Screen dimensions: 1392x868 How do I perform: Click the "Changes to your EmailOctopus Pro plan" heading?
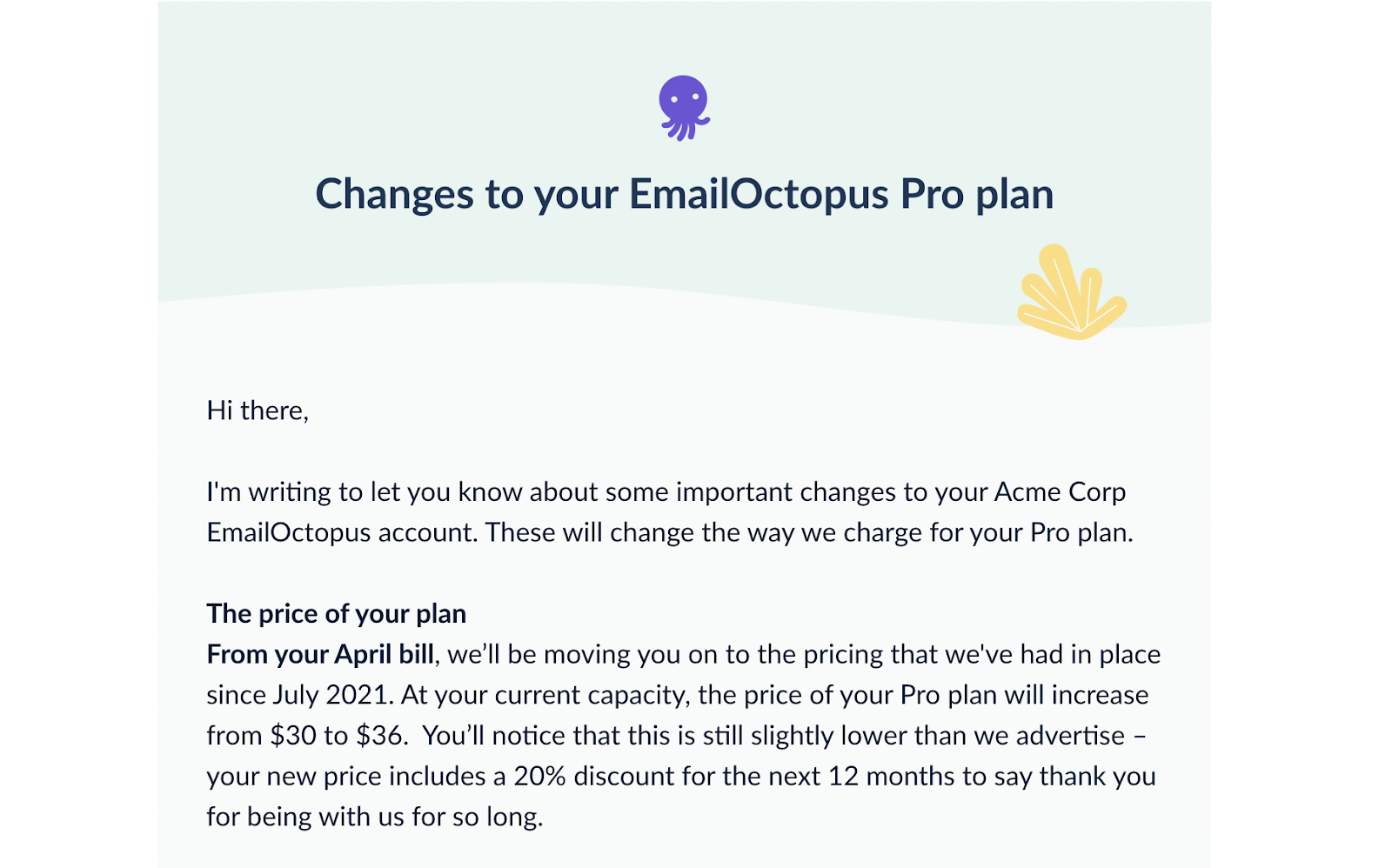pos(684,194)
